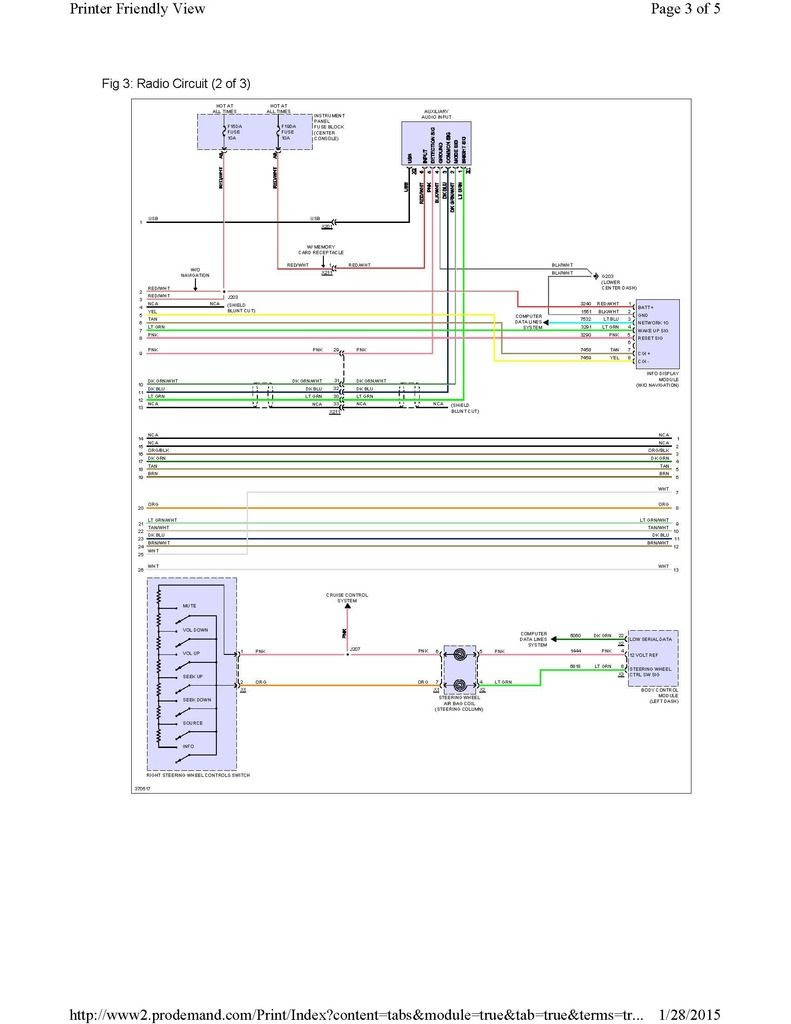Click the 'VOL DOWN' switch label
The image size is (791, 1024).
click(195, 630)
